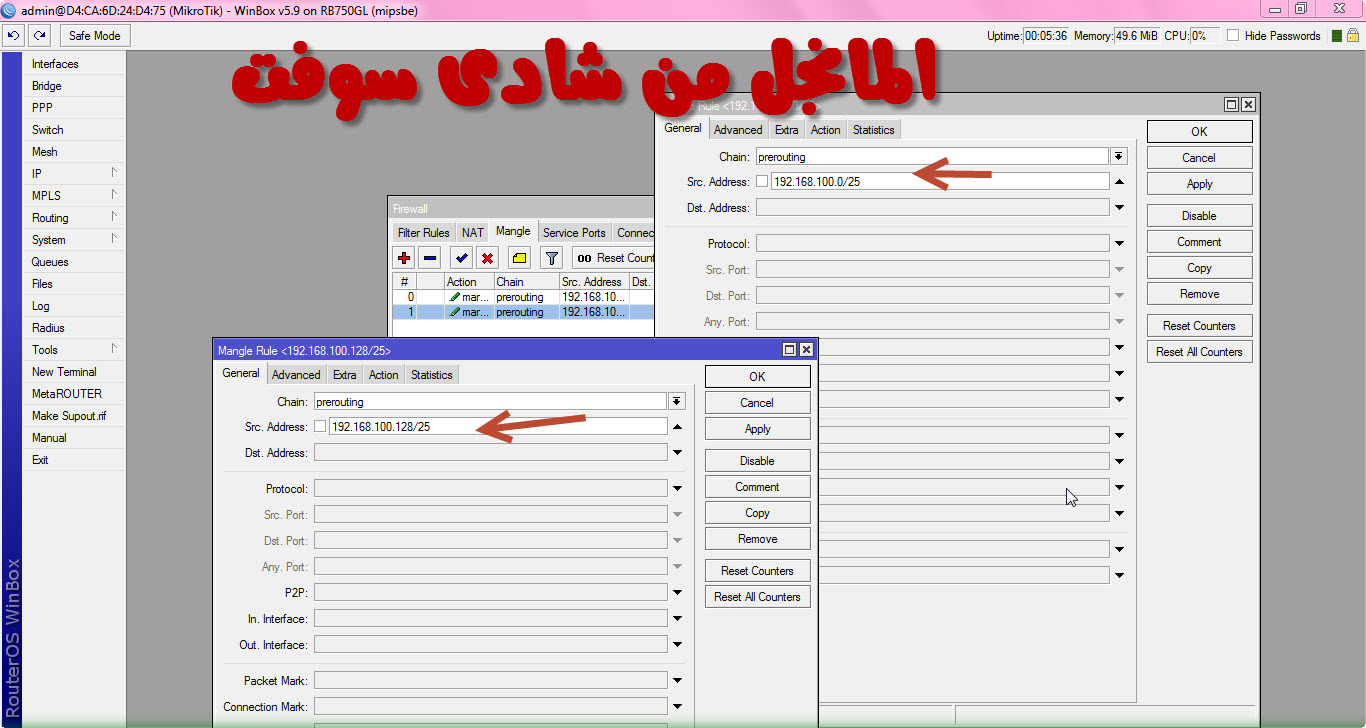Open the Chain dropdown in the 192.168.100.128/25 rule
Viewport: 1366px width, 728px height.
[x=677, y=401]
